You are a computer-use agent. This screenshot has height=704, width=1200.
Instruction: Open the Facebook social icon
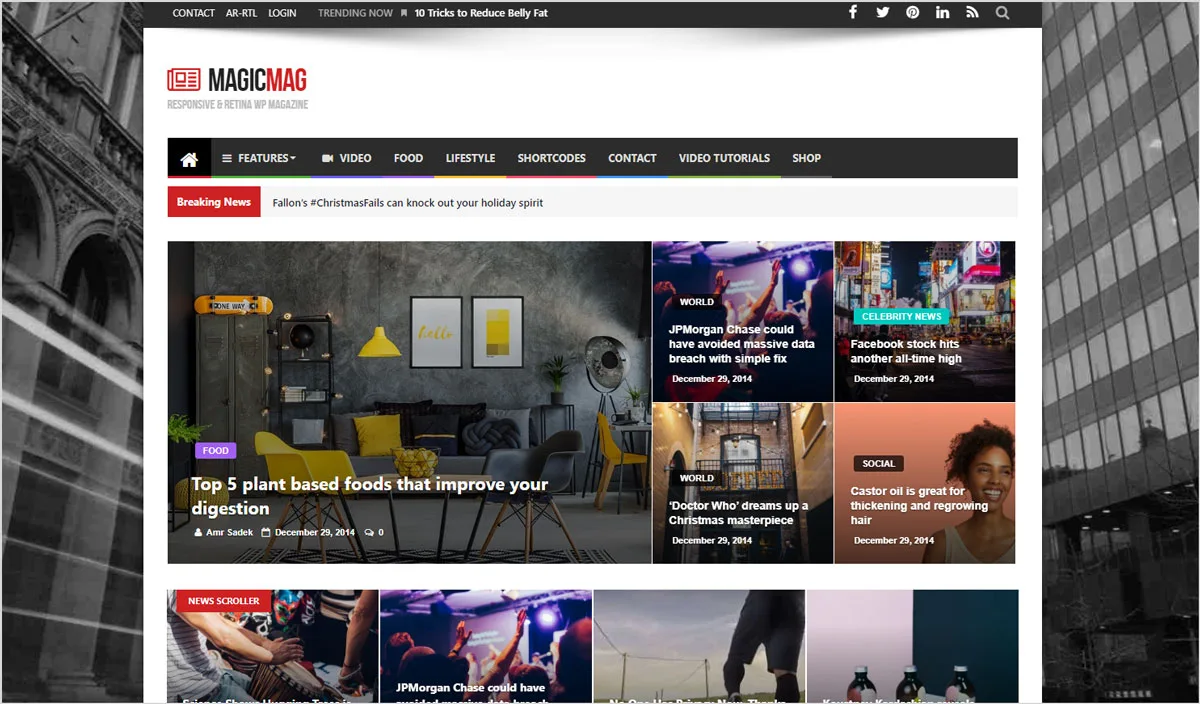tap(853, 13)
